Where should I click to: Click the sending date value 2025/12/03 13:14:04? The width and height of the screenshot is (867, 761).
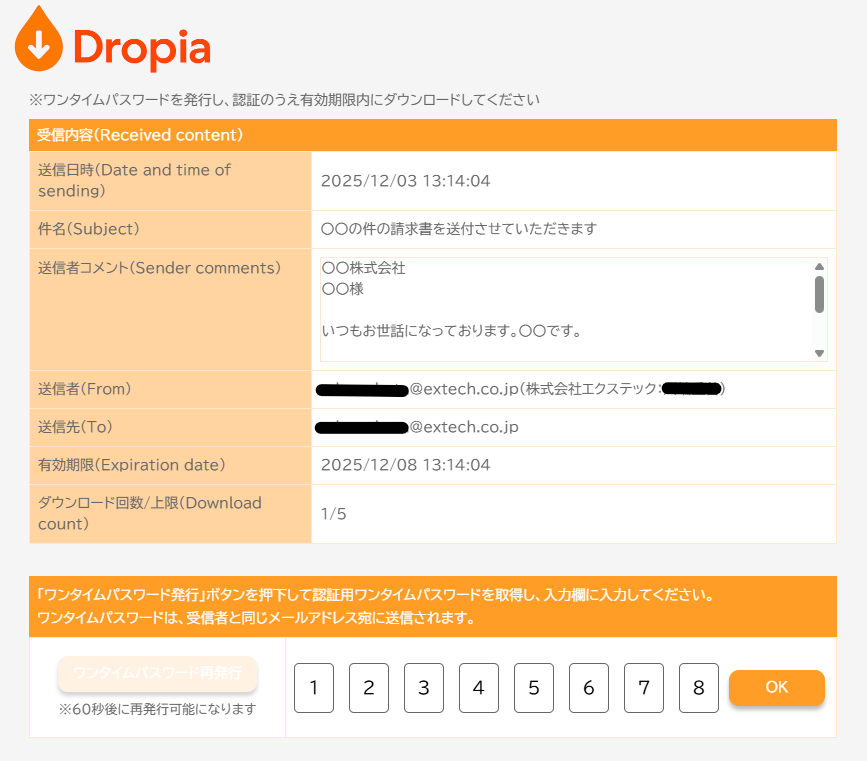pyautogui.click(x=405, y=181)
